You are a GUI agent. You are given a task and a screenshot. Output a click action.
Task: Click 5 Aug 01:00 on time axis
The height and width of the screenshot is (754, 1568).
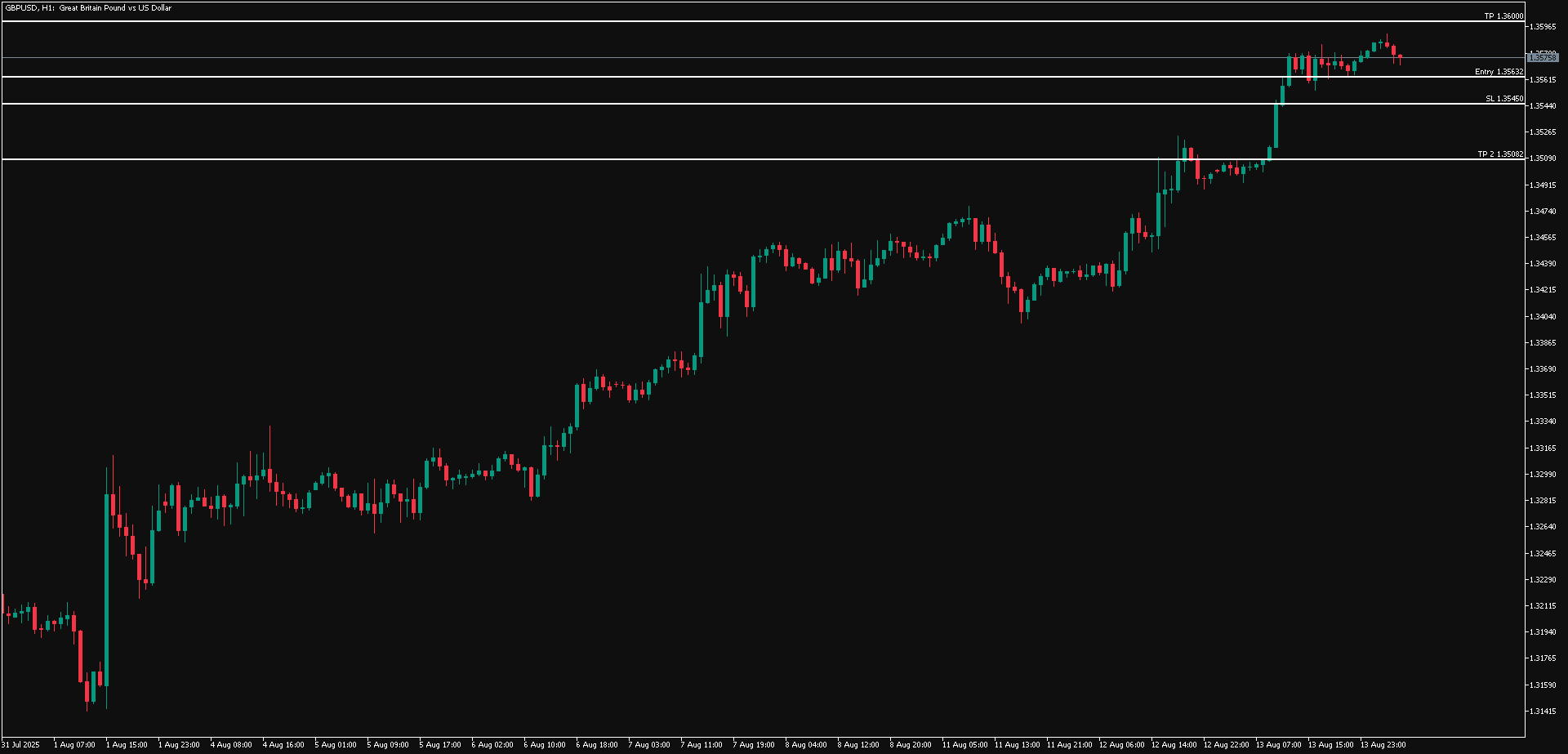coord(336,745)
